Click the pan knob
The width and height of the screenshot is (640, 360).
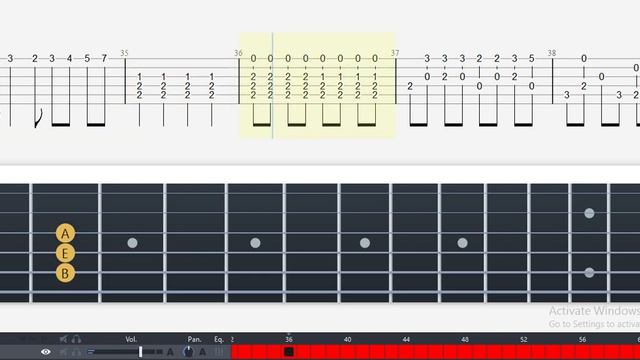188,351
